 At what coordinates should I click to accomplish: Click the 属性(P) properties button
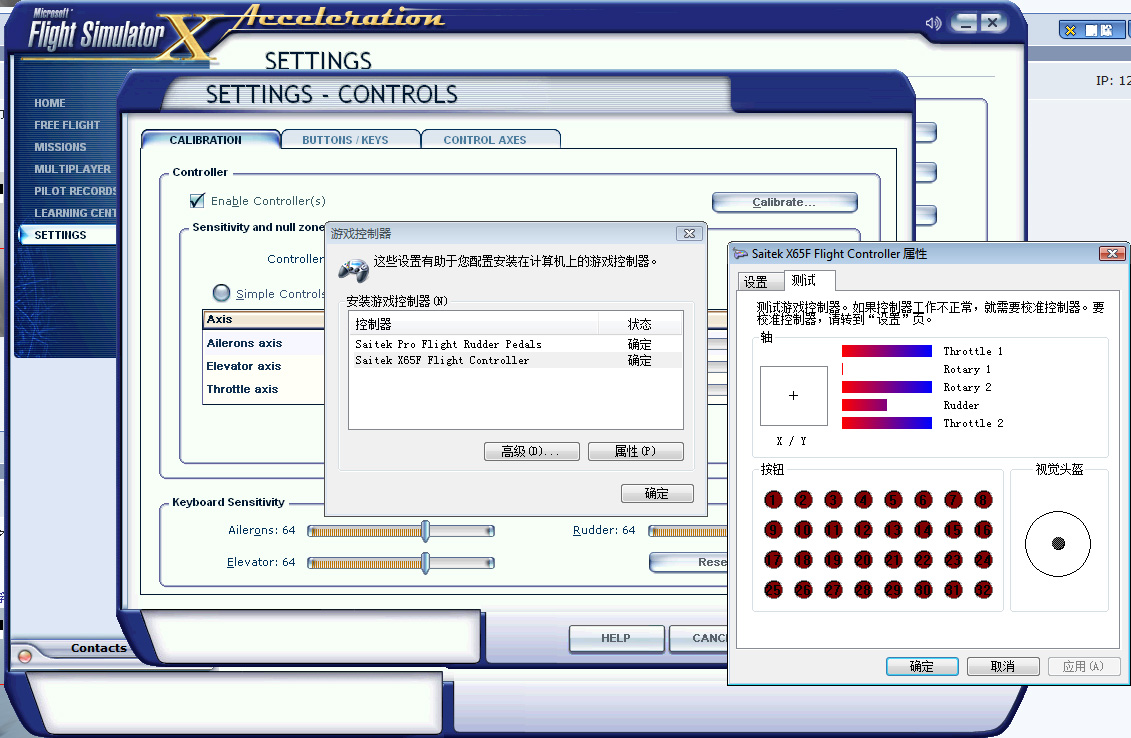(x=635, y=452)
